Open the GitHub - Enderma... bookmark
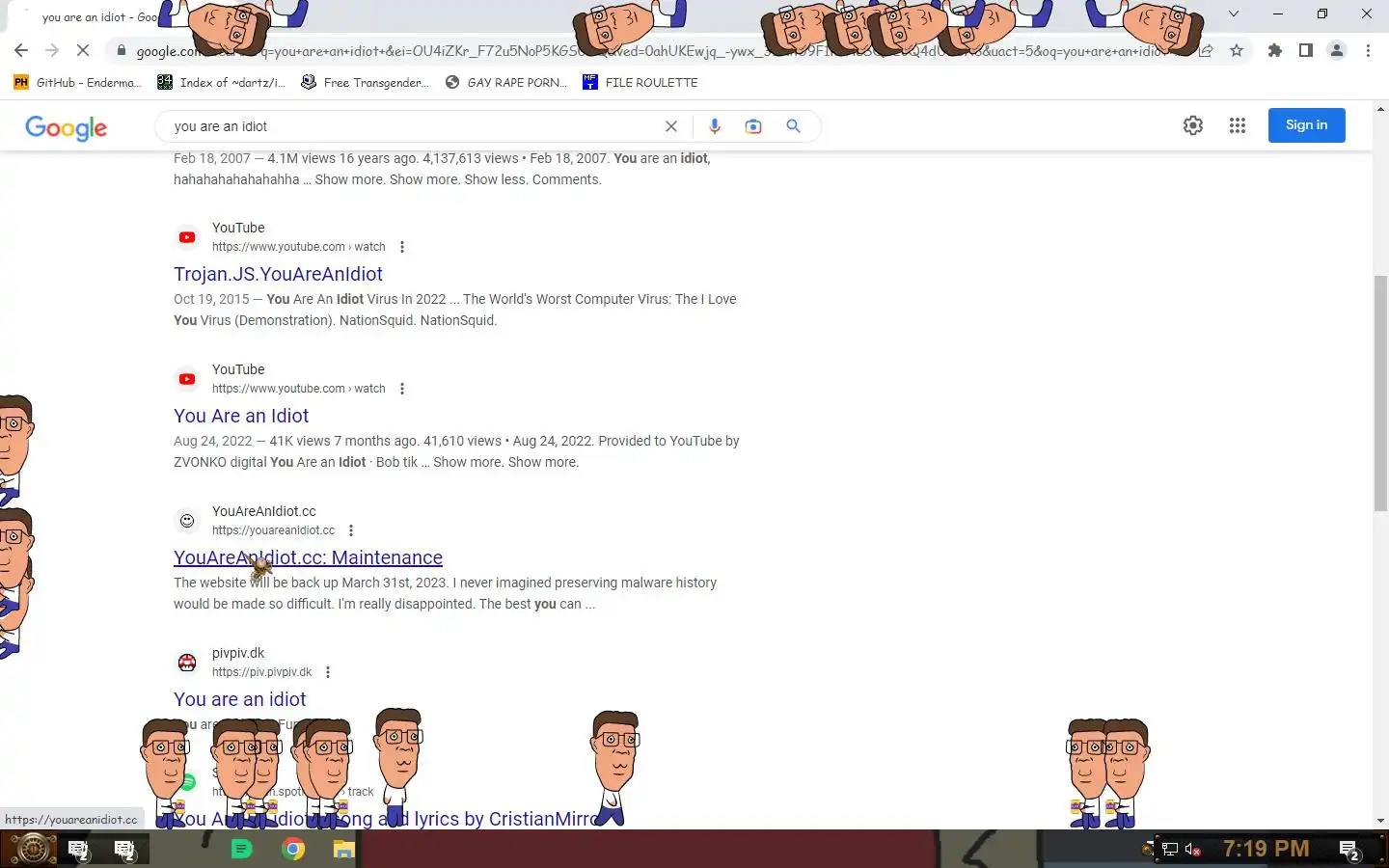The image size is (1389, 868). tap(77, 82)
